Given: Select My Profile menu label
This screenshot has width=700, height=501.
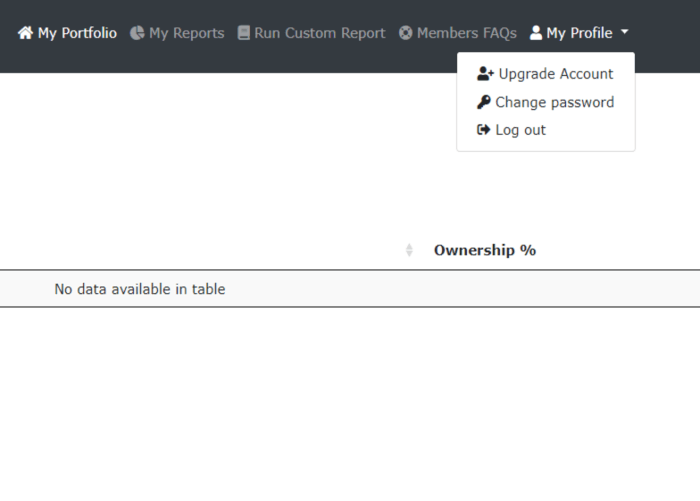Looking at the screenshot, I should pos(579,33).
